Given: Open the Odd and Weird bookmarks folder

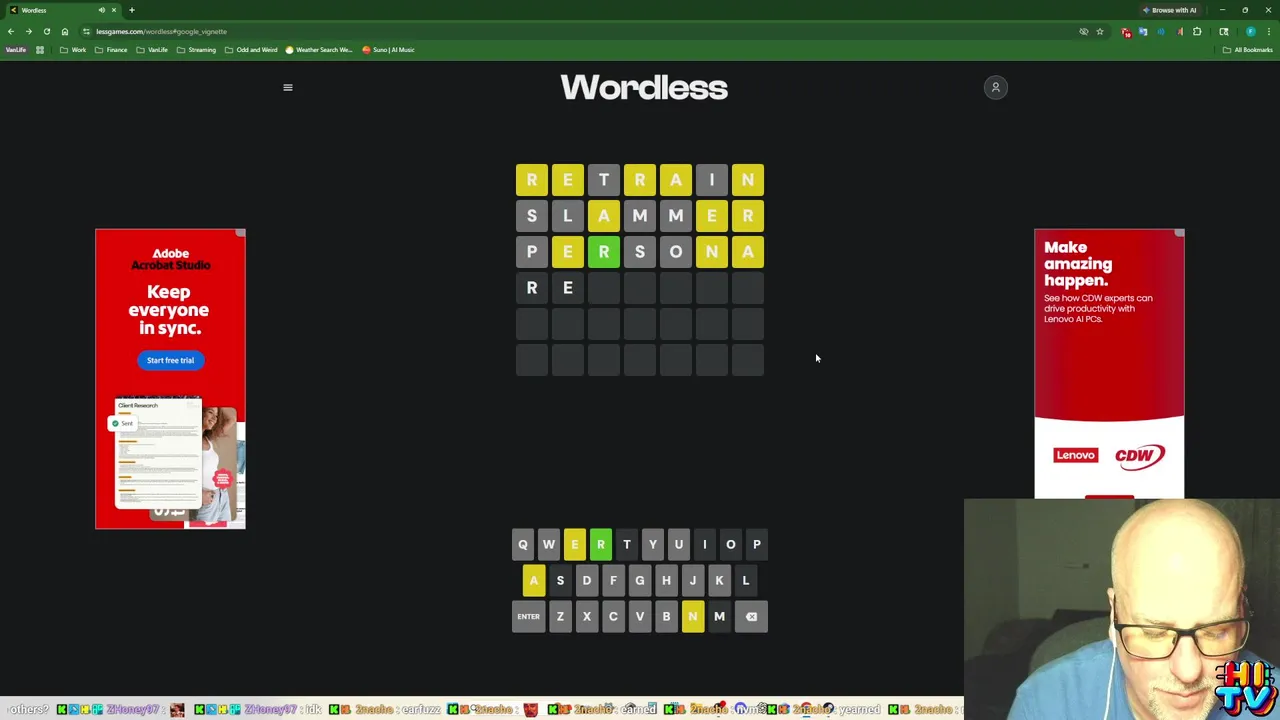Looking at the screenshot, I should click(251, 50).
